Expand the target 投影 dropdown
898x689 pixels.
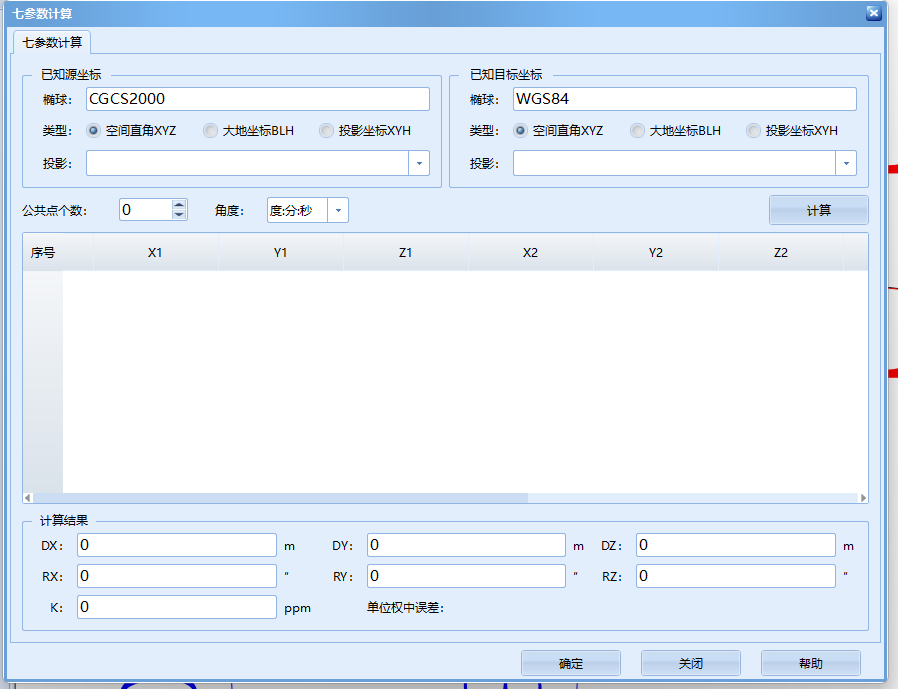click(x=846, y=163)
